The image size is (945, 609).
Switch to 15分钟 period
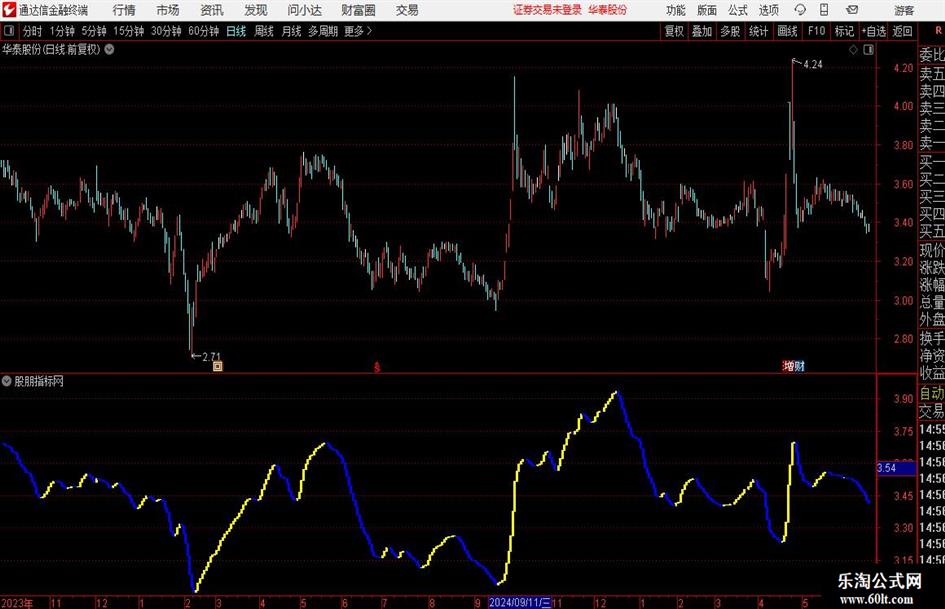[128, 31]
